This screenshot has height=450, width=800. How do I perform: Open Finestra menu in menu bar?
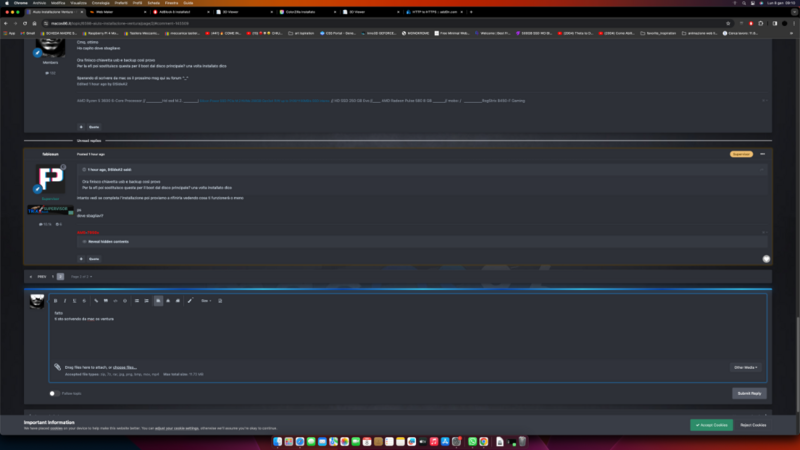[x=171, y=3]
